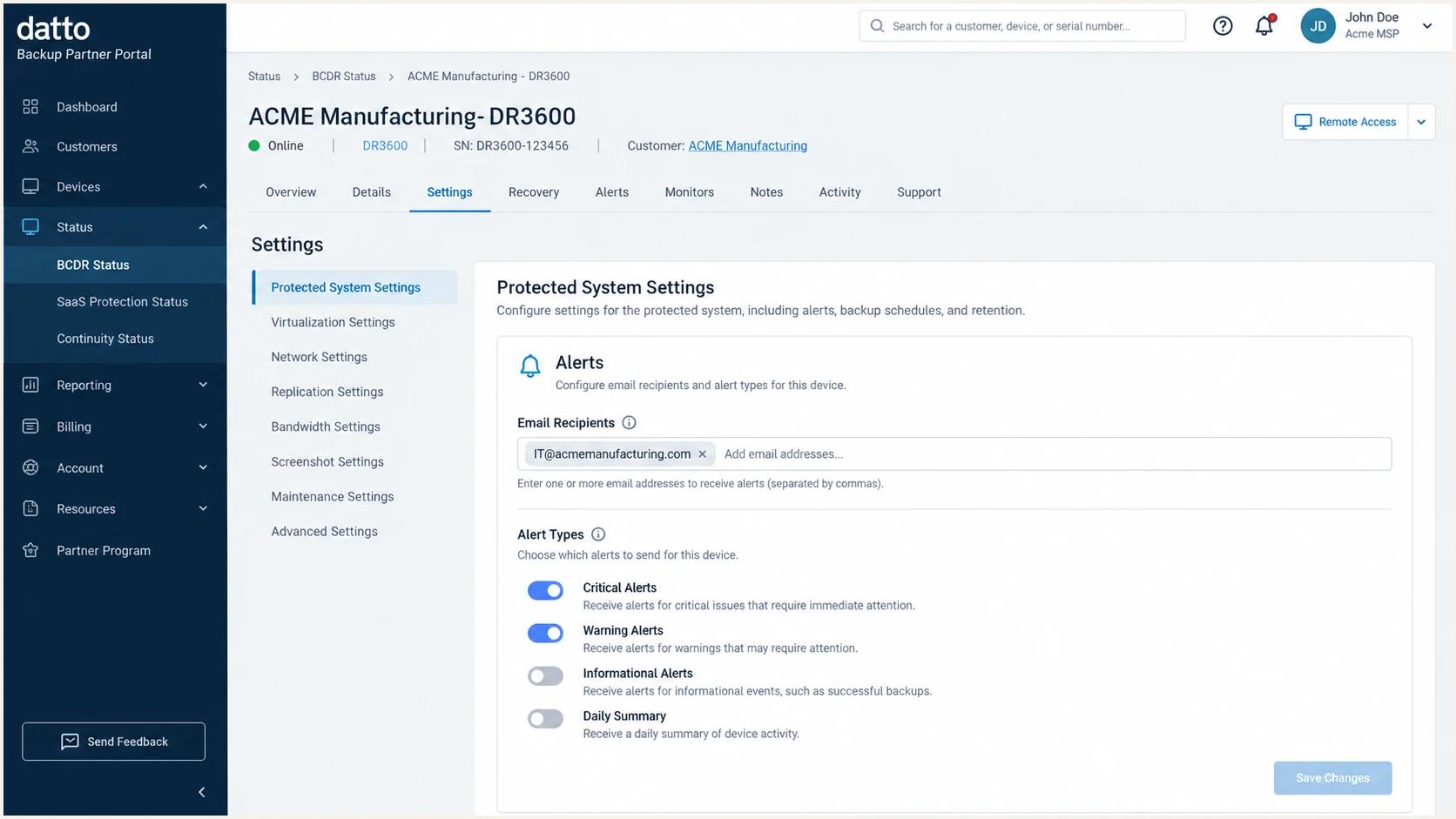Enable the Daily Summary toggle

click(x=545, y=719)
